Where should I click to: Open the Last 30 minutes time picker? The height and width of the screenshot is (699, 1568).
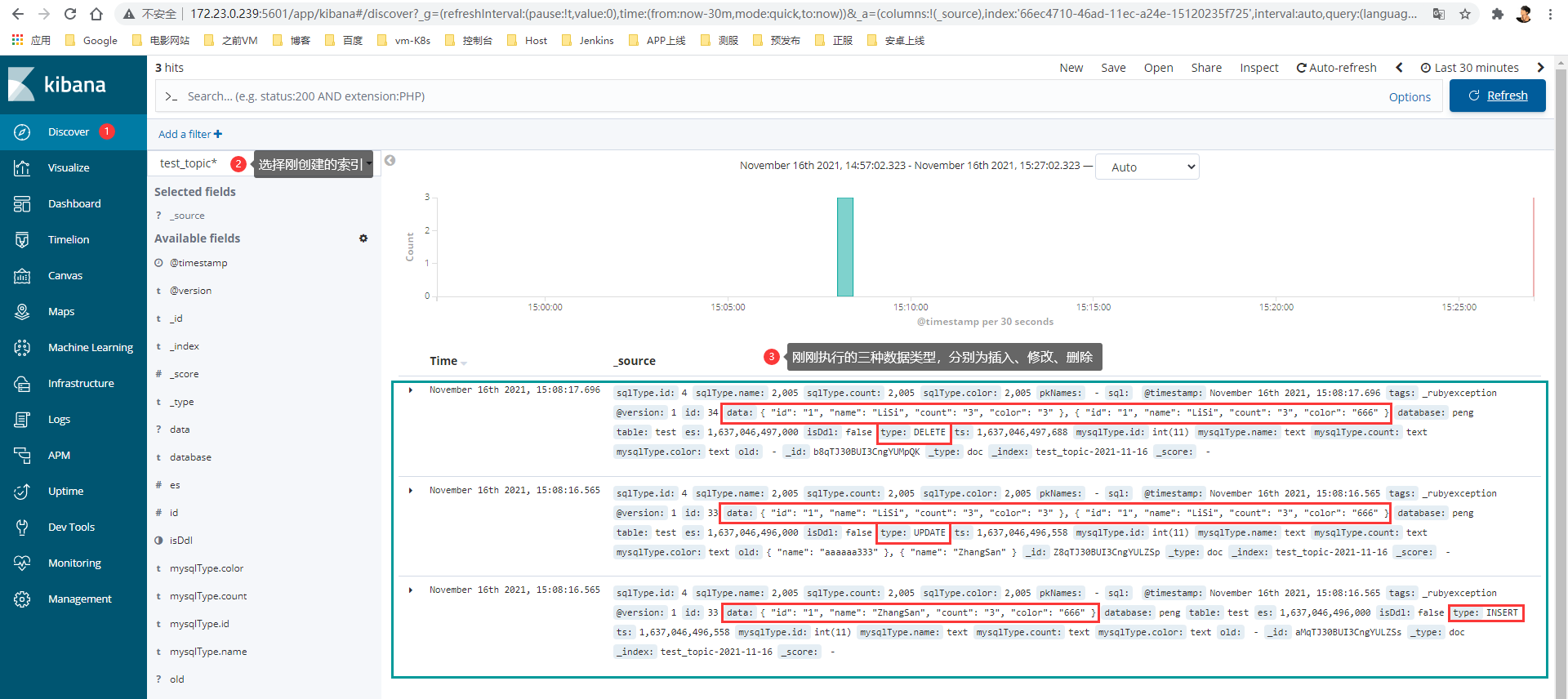point(1470,68)
